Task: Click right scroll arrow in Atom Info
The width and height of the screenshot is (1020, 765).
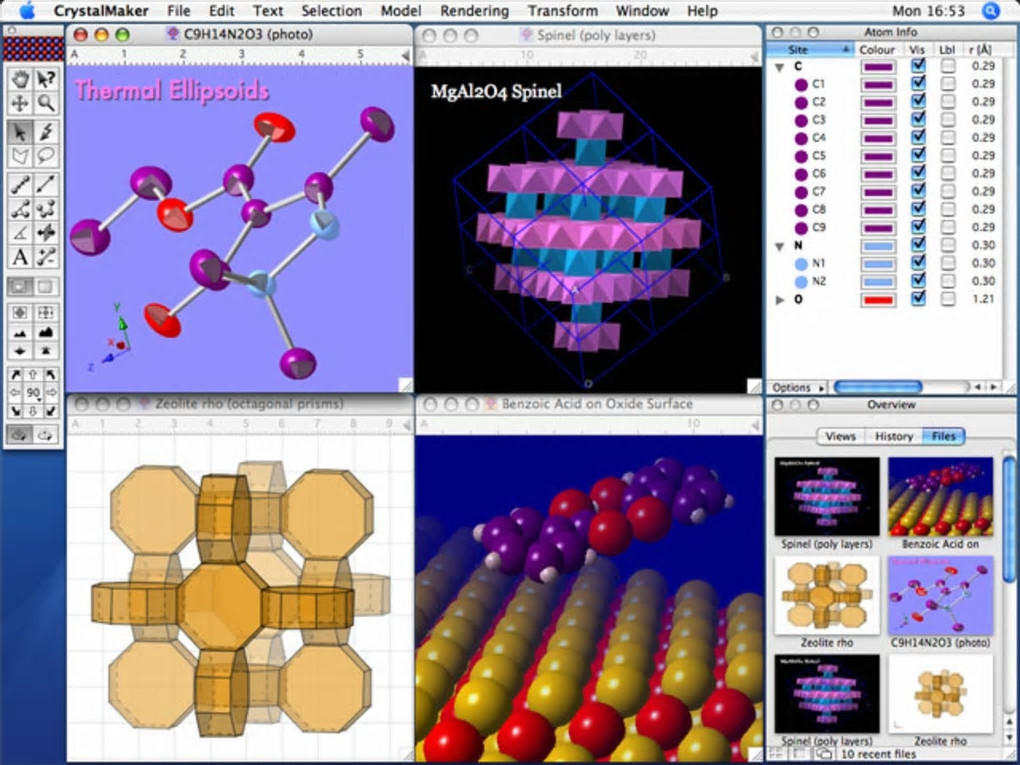Action: 994,388
